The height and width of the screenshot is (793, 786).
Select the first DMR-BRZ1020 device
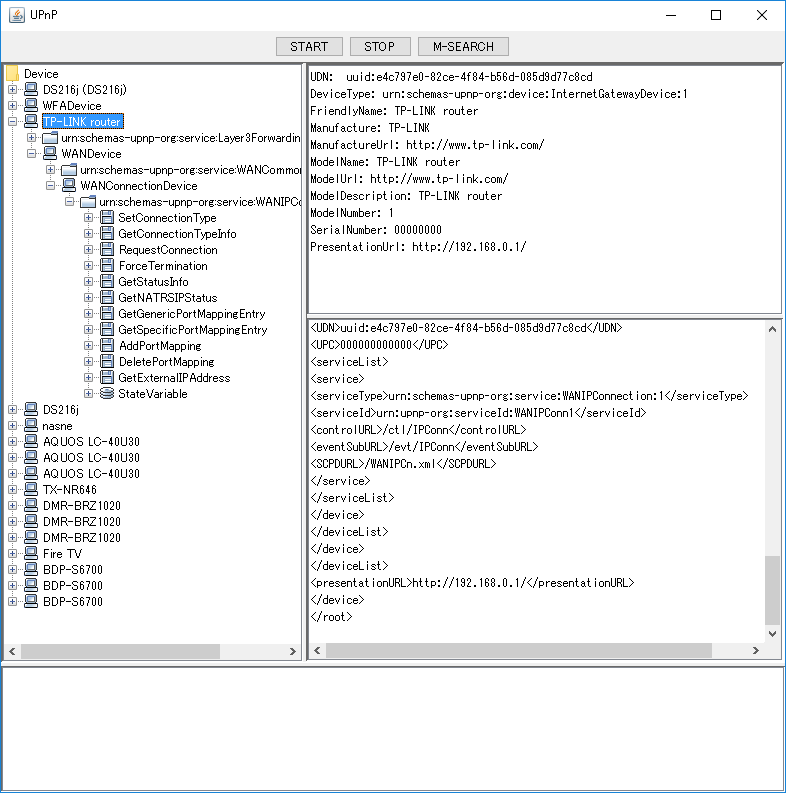[82, 506]
